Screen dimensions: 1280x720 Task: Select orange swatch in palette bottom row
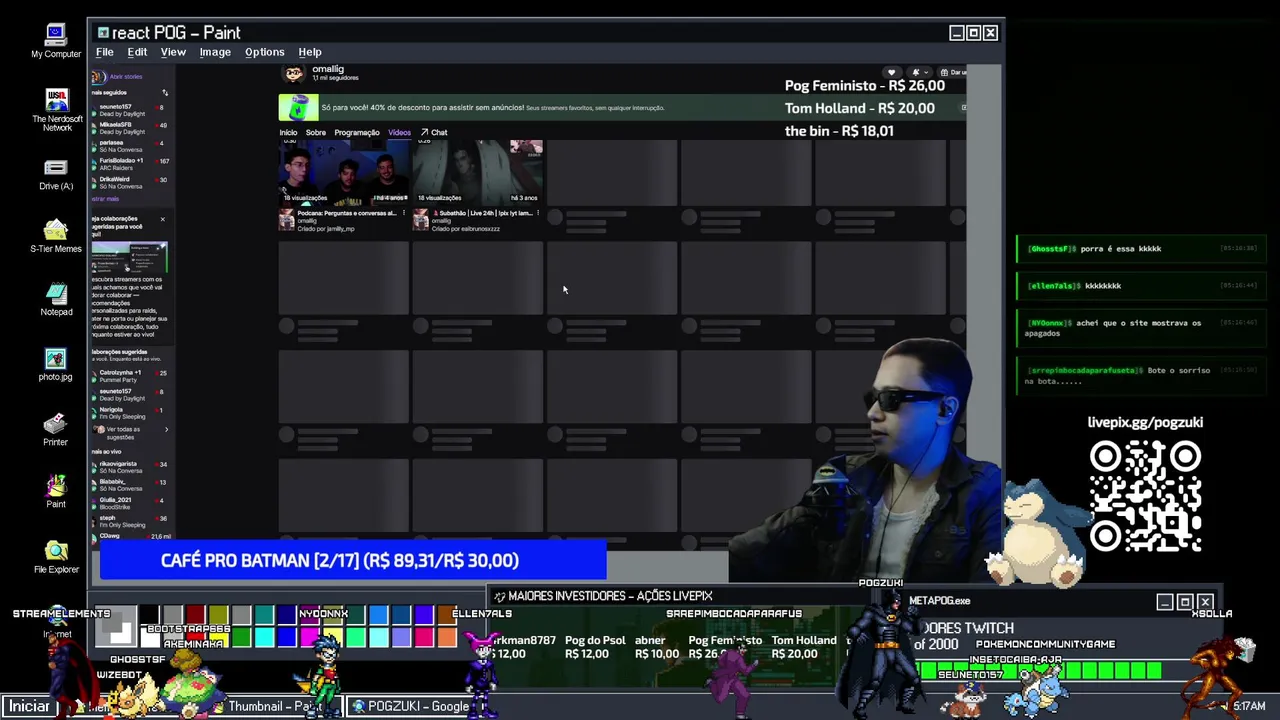pyautogui.click(x=447, y=637)
